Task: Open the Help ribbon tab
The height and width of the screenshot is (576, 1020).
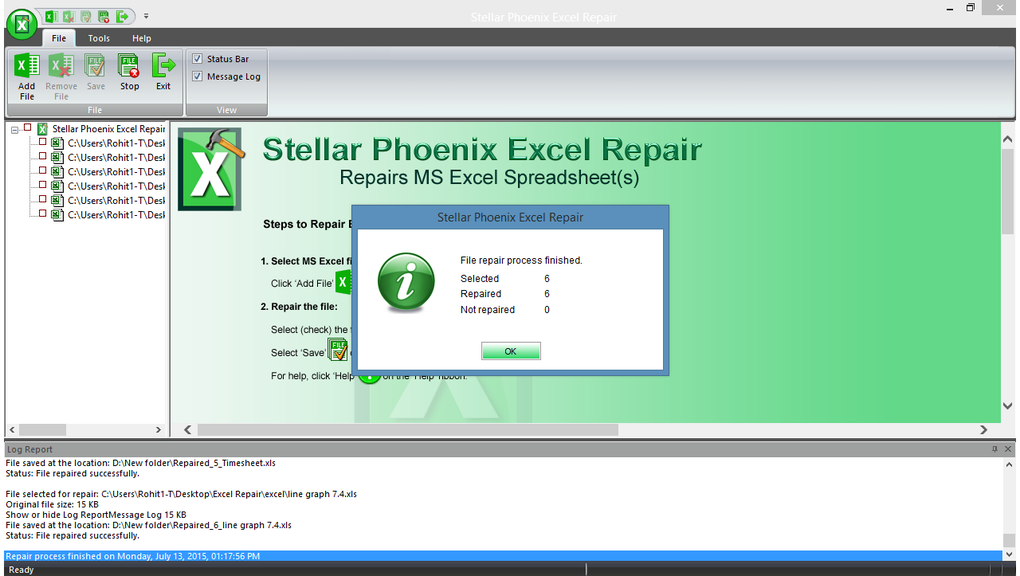Action: point(141,38)
